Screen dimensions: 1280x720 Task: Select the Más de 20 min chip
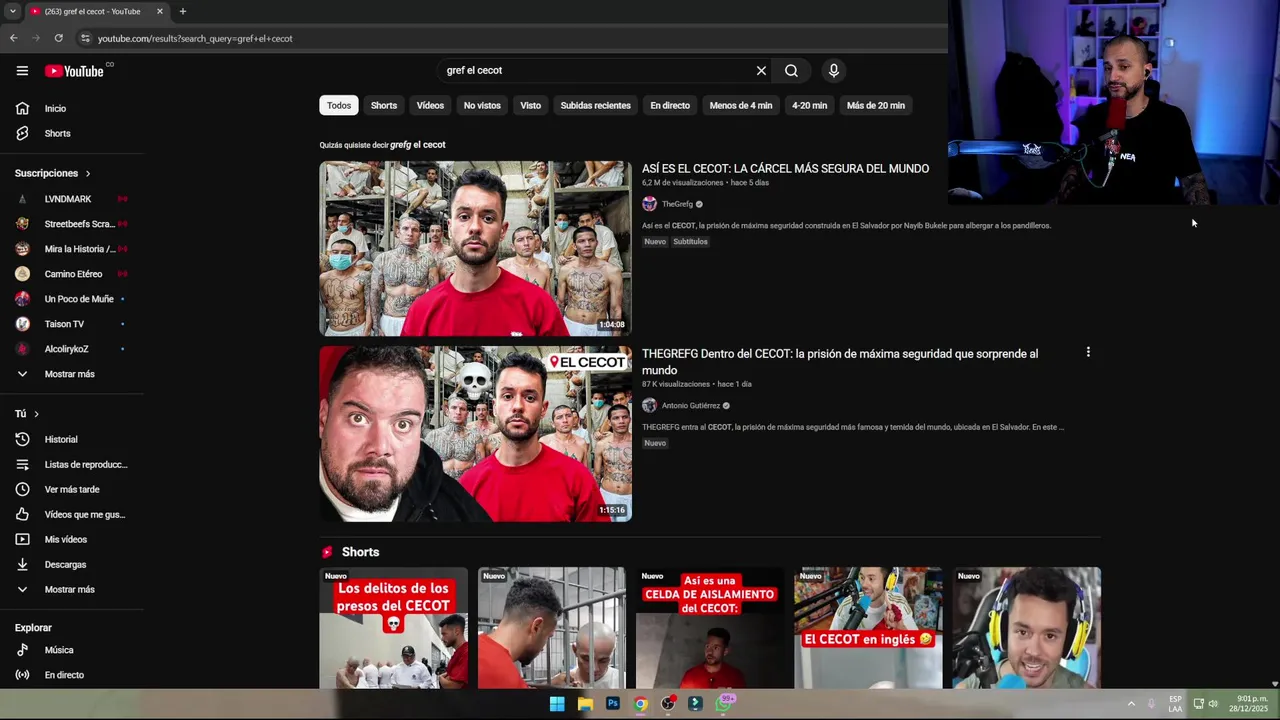pos(876,105)
